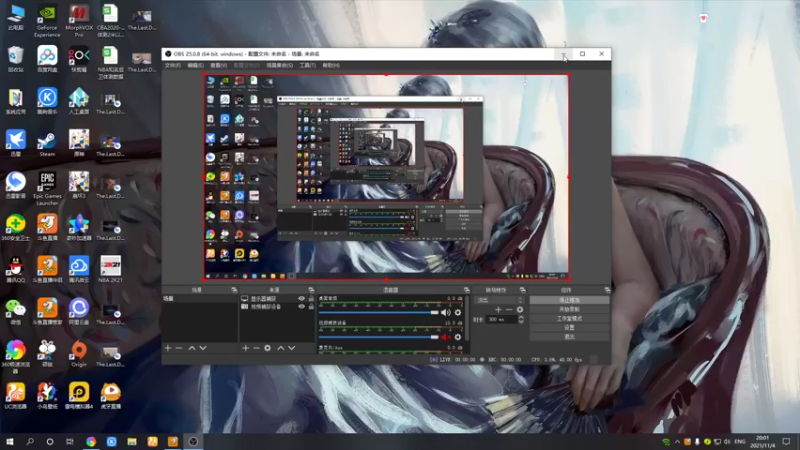Open the 帮助(H) Help menu
Screen dimensions: 800x450
point(331,65)
